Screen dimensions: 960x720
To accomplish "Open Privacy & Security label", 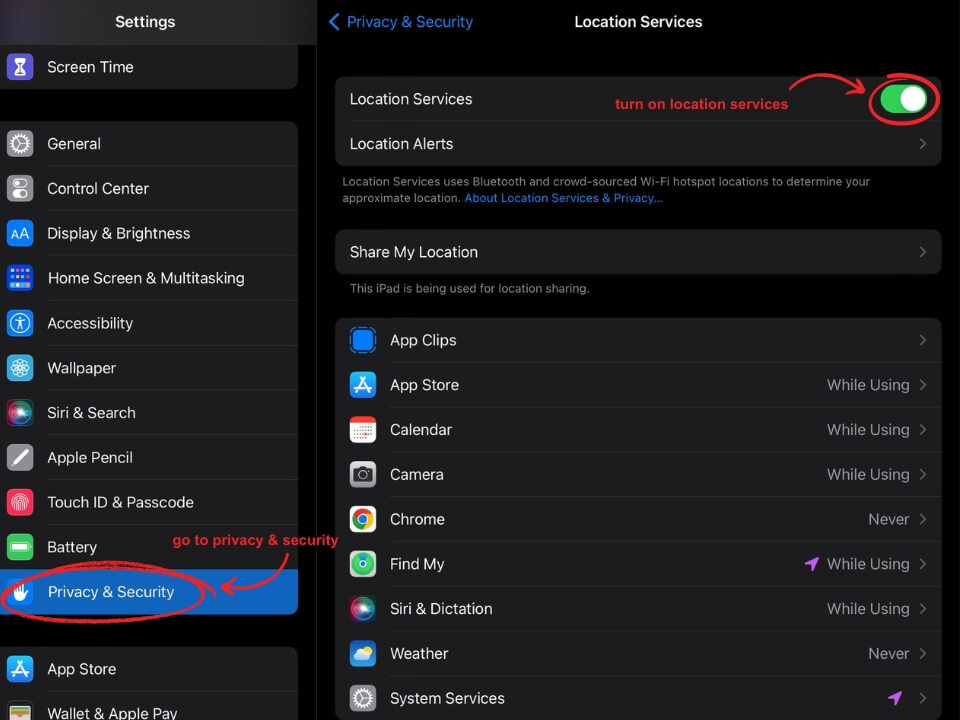I will pos(111,592).
